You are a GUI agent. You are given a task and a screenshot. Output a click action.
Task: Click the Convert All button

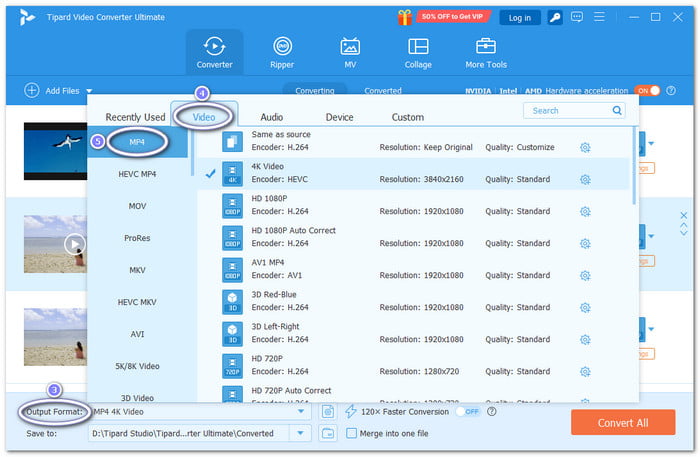623,422
